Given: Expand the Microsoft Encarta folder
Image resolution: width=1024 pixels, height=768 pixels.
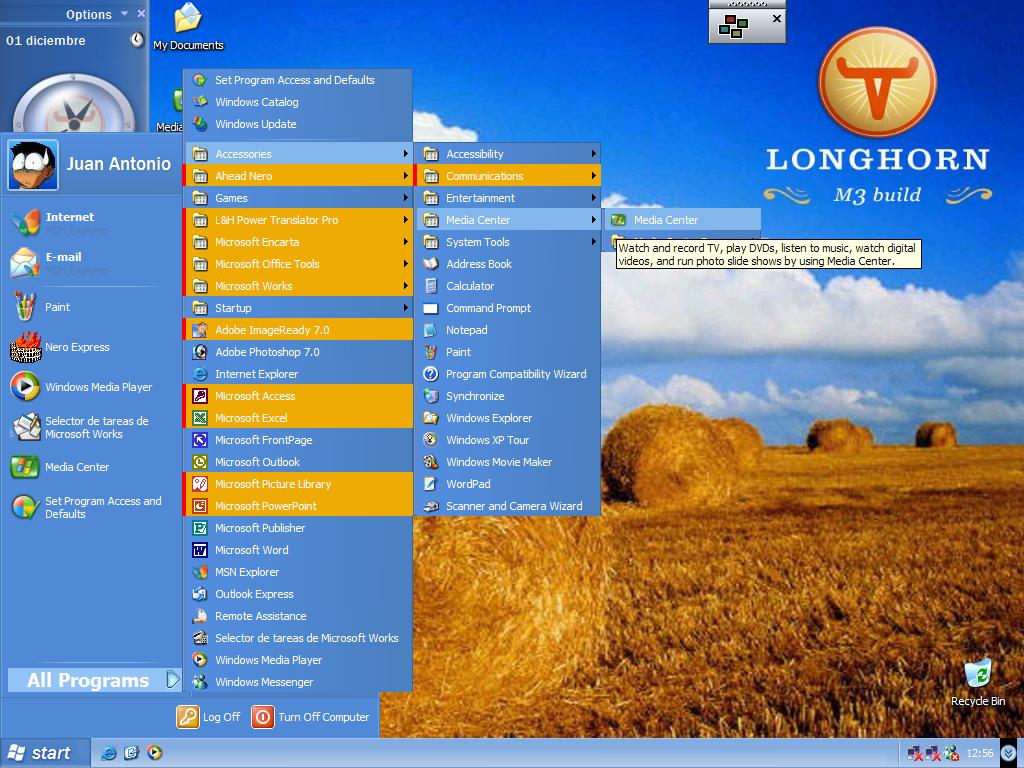Looking at the screenshot, I should [298, 242].
